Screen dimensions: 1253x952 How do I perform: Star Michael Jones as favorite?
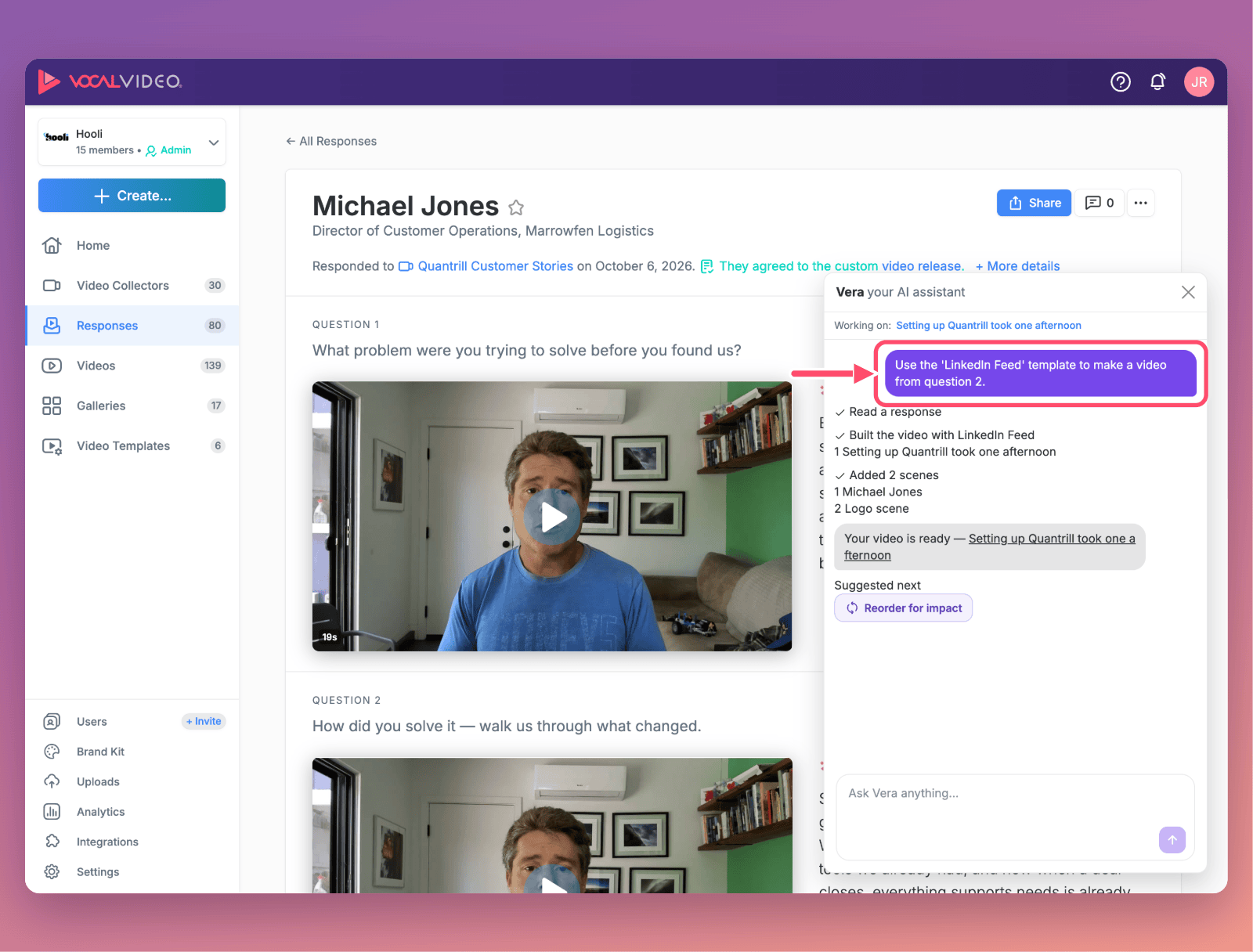point(516,207)
